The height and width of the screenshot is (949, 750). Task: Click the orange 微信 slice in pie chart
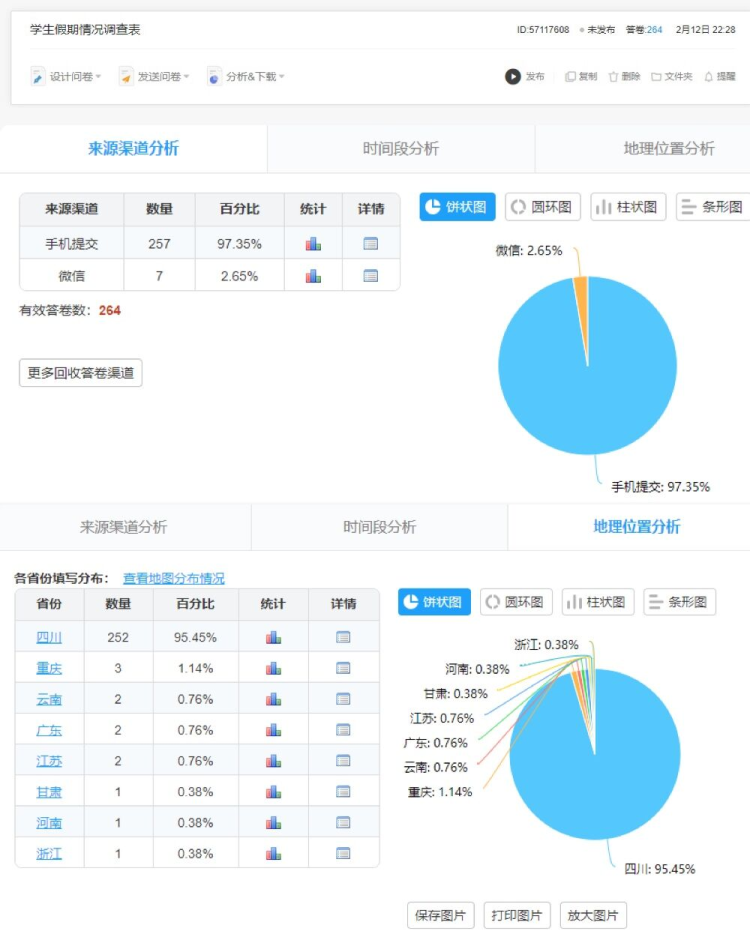(x=581, y=288)
